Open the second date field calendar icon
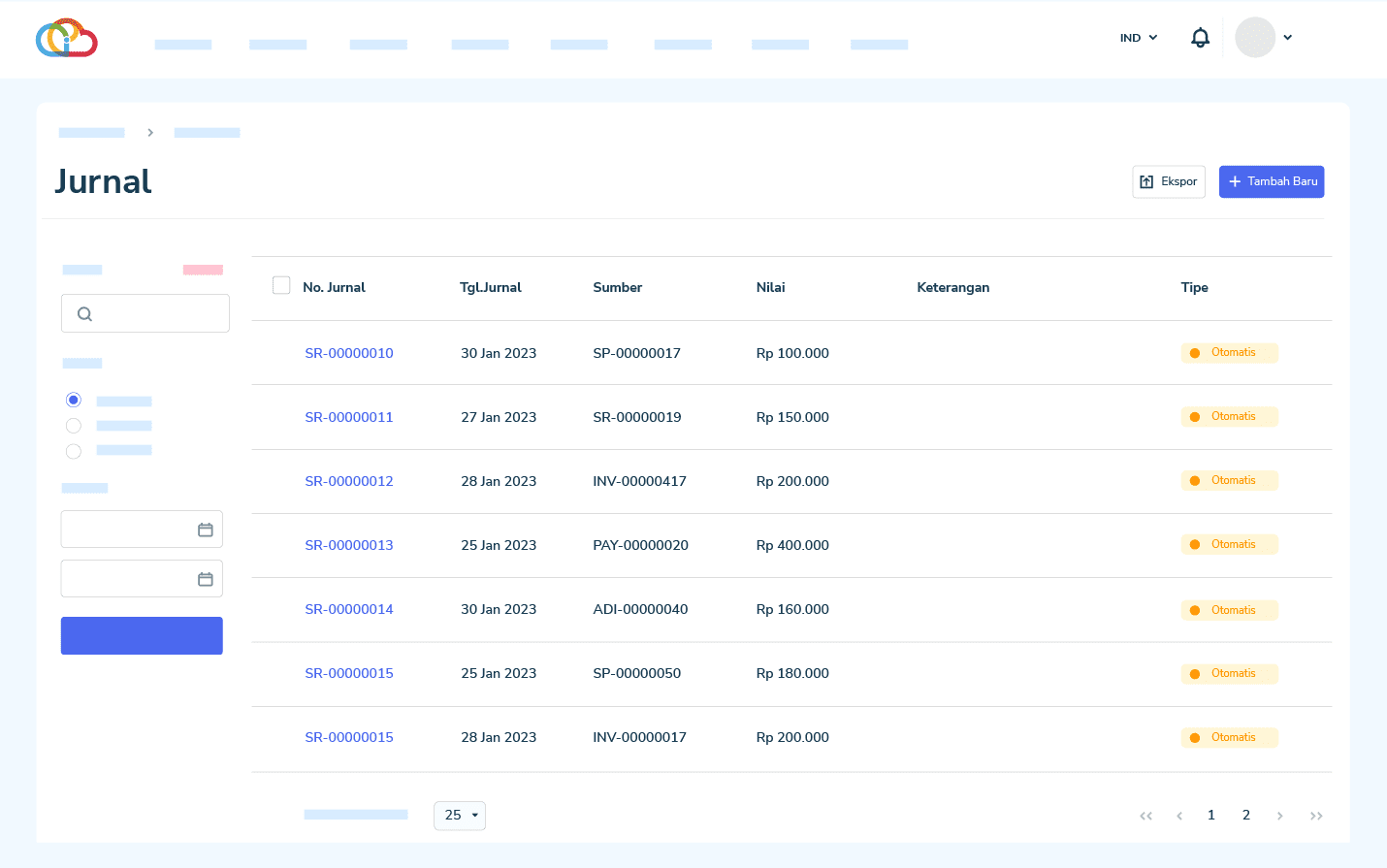Image resolution: width=1387 pixels, height=868 pixels. [206, 579]
